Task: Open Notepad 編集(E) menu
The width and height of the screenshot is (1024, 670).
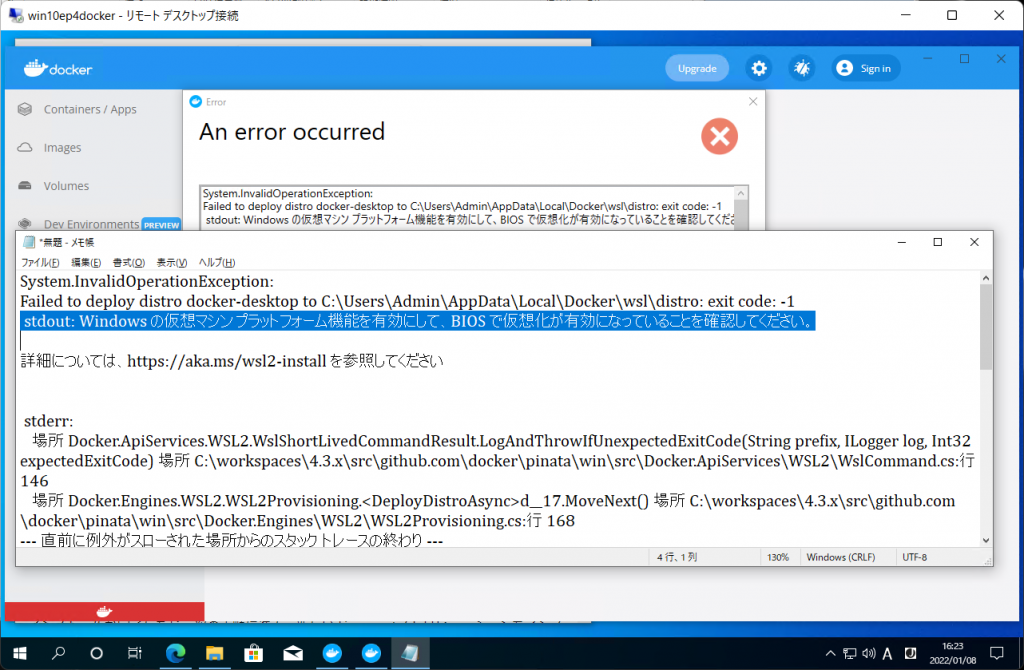Action: (x=86, y=263)
